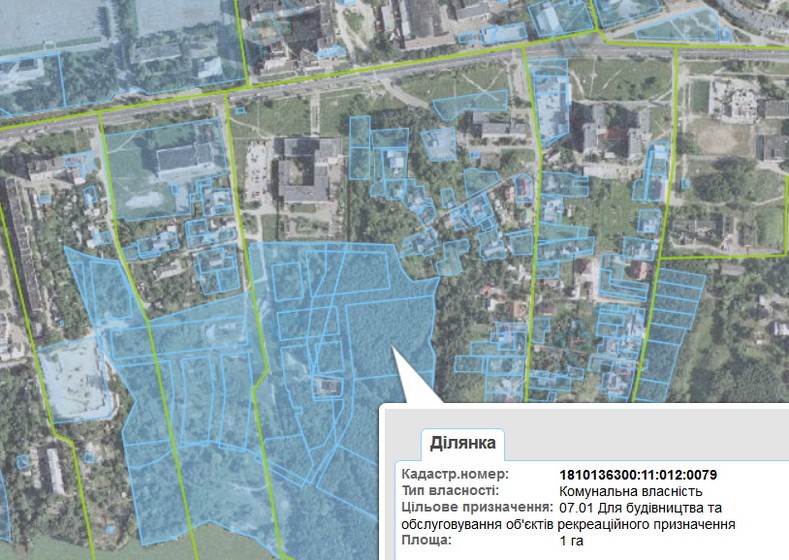This screenshot has height=560, width=789.
Task: Click the Комунальна власність ownership value
Action: tap(630, 491)
